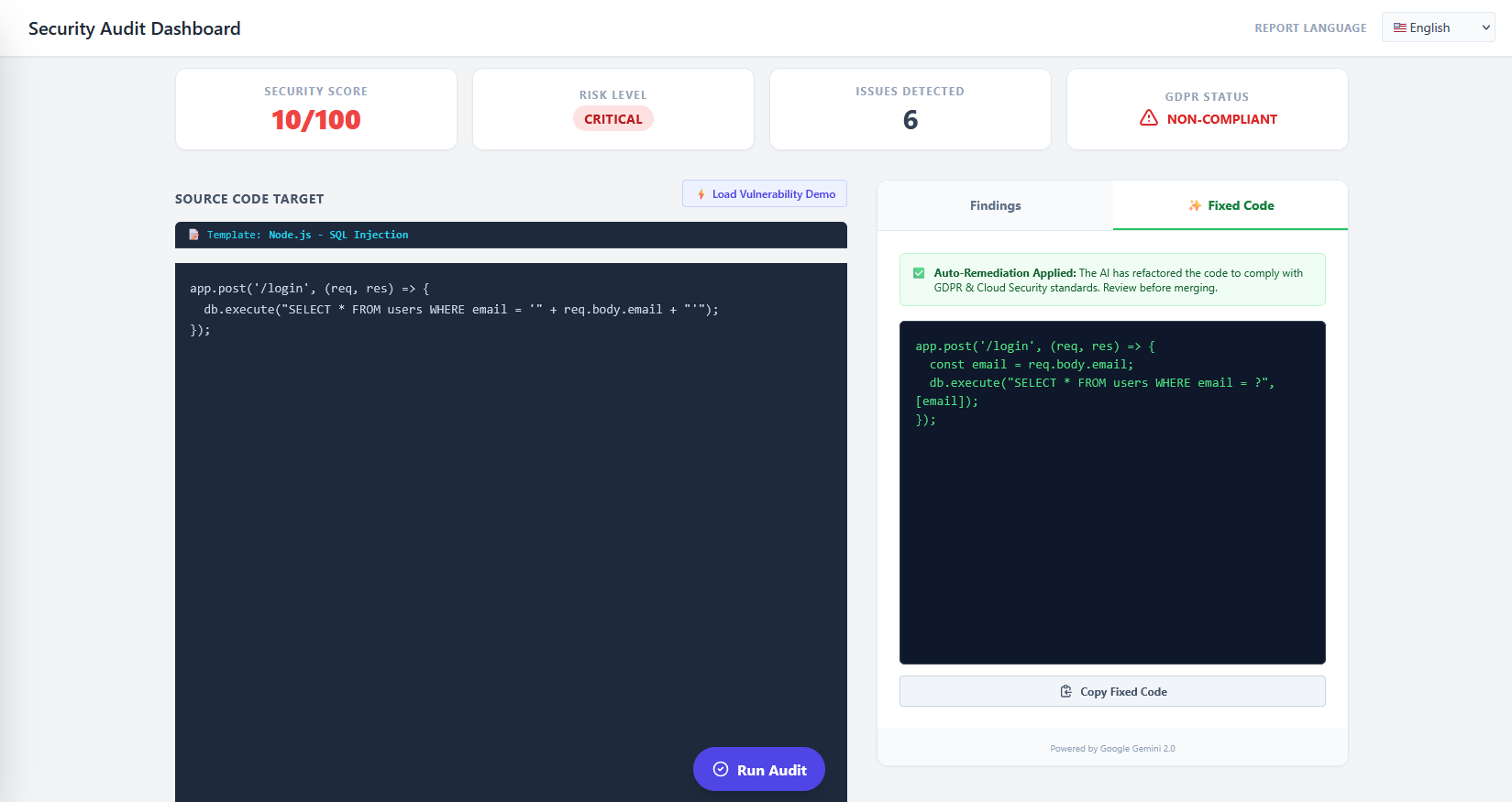Click inside the source code editor area
This screenshot has width=1512, height=802.
tap(511, 533)
